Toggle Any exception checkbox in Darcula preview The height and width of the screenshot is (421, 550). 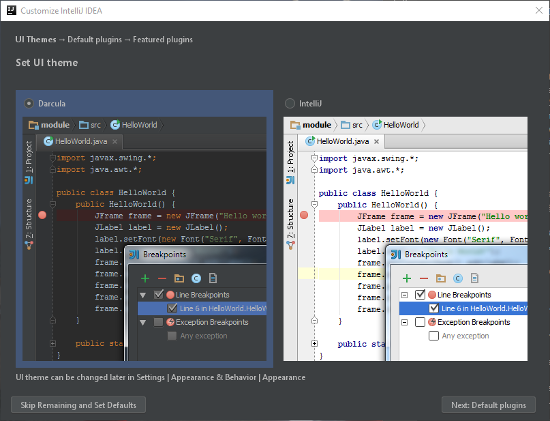[x=172, y=336]
